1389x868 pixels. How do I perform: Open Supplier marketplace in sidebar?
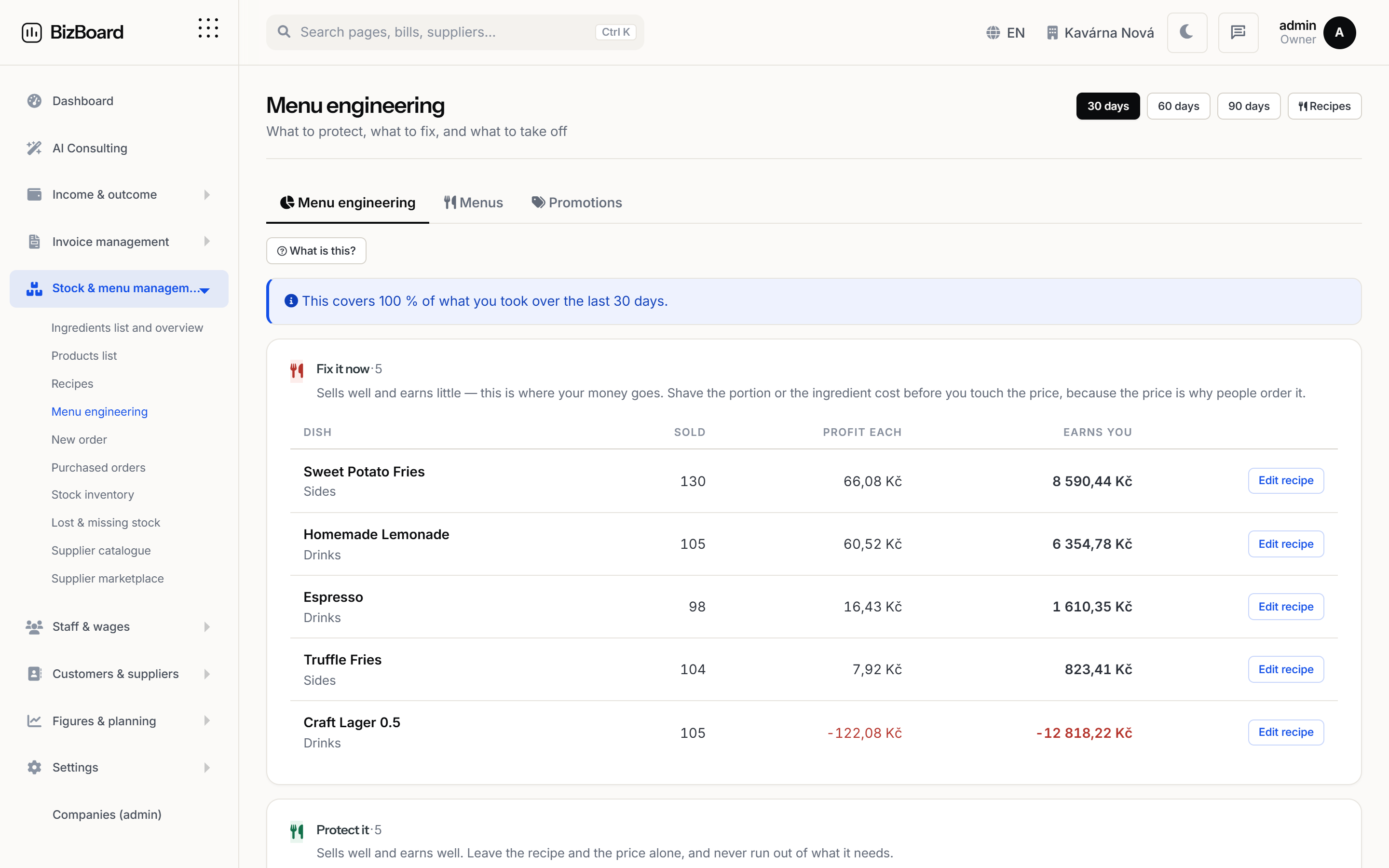[x=108, y=579]
